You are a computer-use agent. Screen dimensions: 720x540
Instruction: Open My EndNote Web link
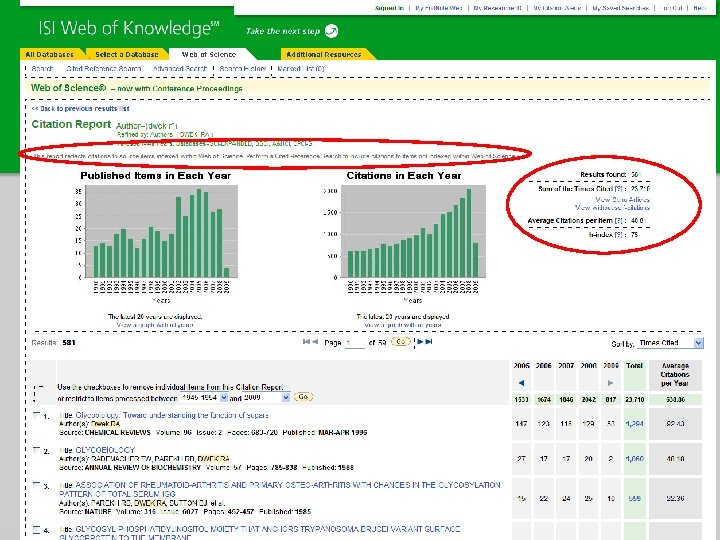439,8
